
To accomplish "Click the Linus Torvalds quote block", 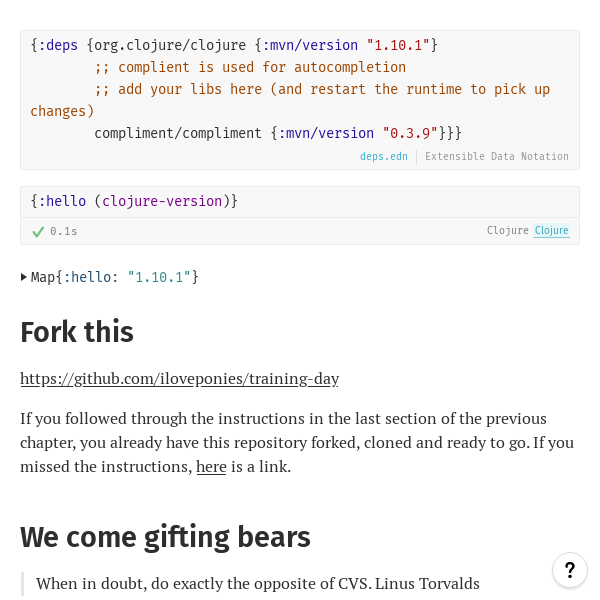I will (258, 583).
